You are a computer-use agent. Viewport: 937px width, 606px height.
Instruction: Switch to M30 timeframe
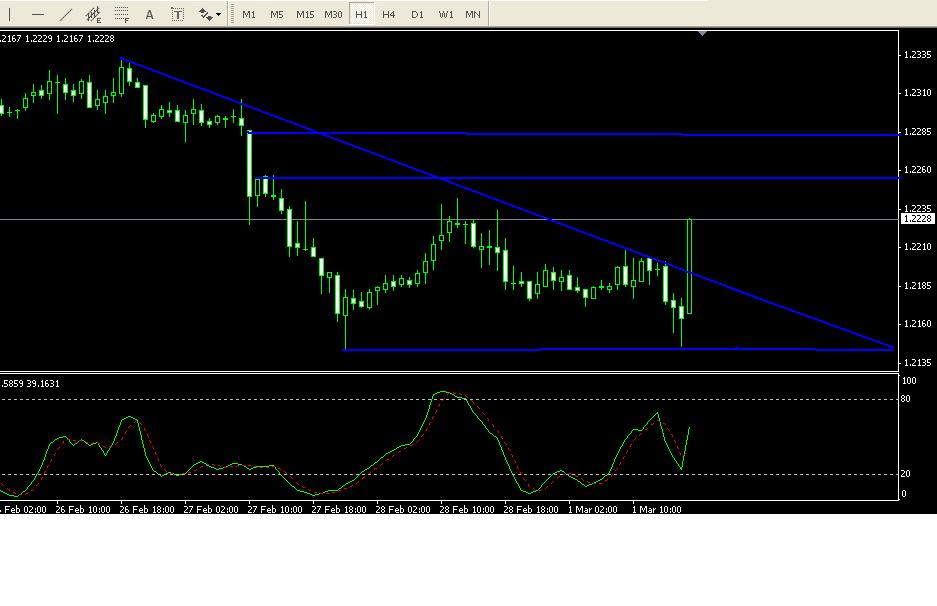pos(333,14)
